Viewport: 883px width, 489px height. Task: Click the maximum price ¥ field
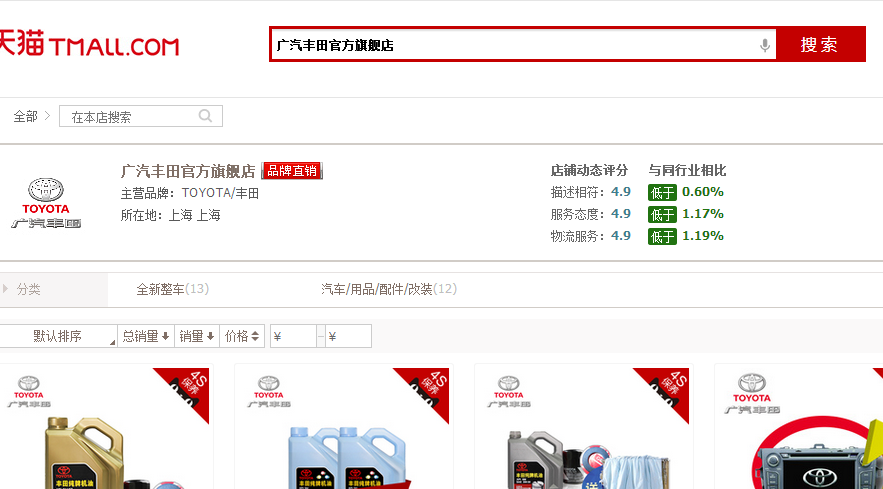(x=348, y=336)
